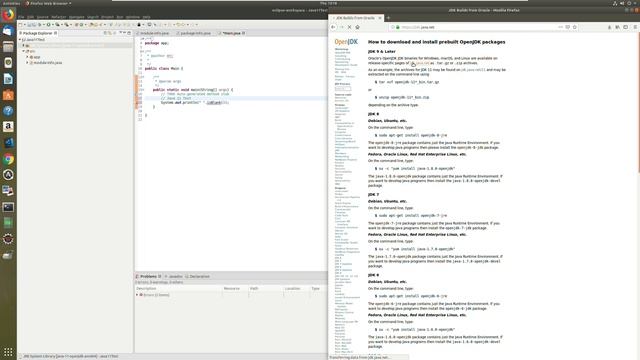Open Amazon launcher in the dock
Image resolution: width=640 pixels, height=360 pixels.
point(8,127)
